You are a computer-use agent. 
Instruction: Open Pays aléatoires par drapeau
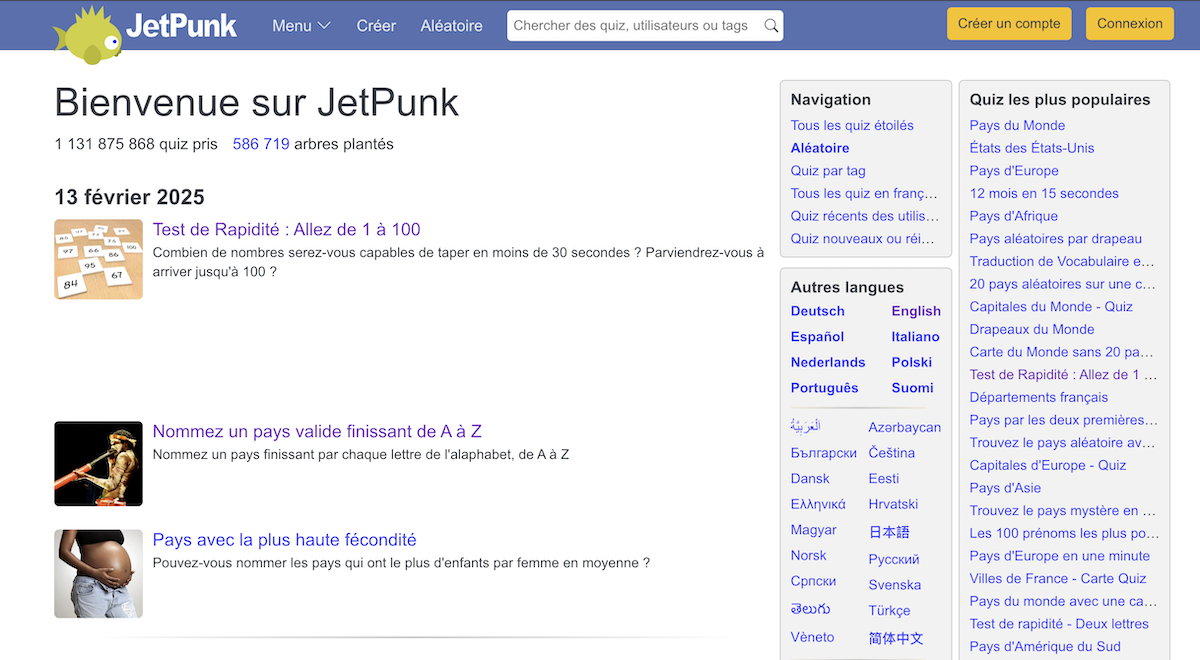point(1056,239)
